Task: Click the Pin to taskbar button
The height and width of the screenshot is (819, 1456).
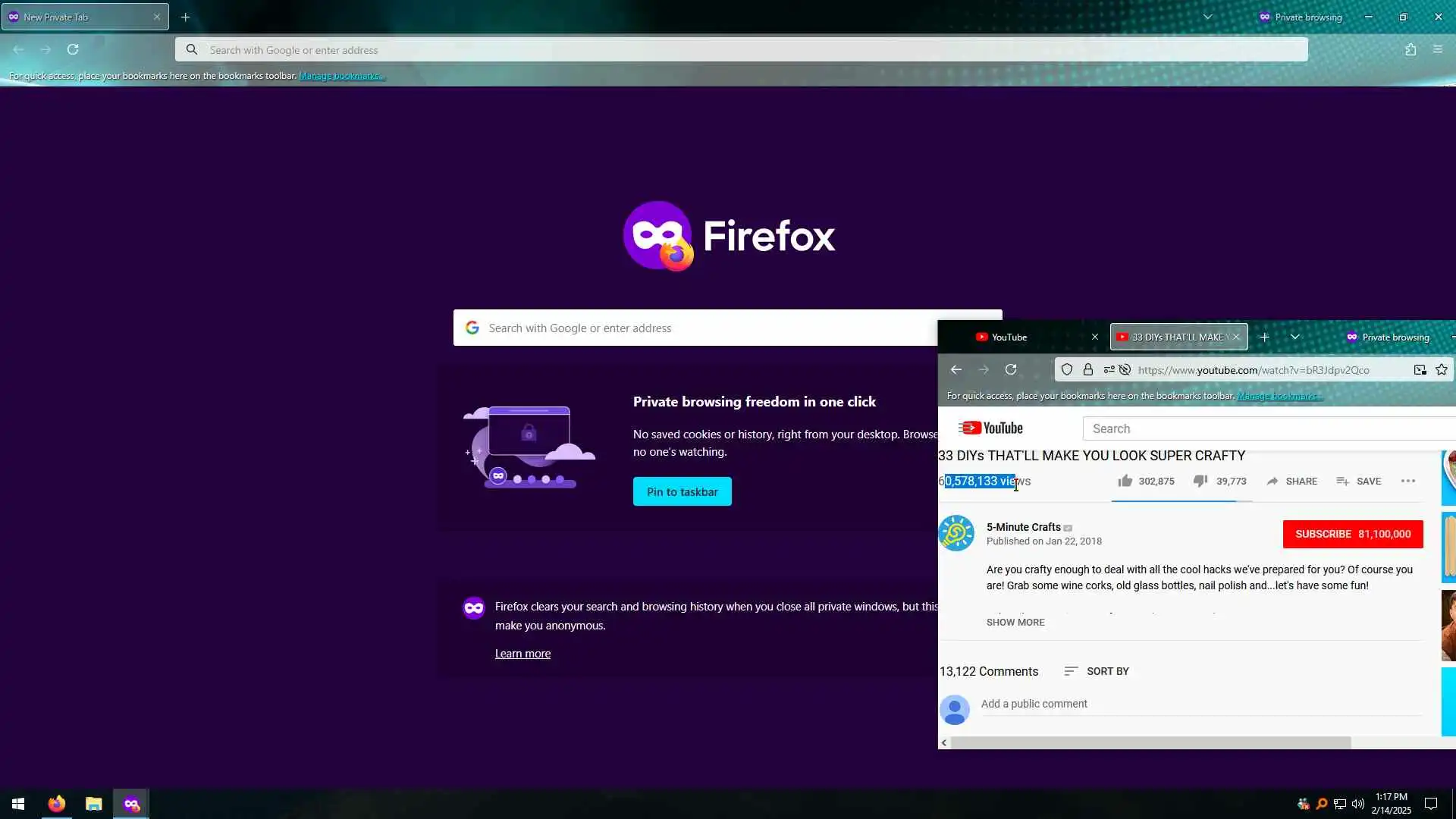Action: [682, 491]
